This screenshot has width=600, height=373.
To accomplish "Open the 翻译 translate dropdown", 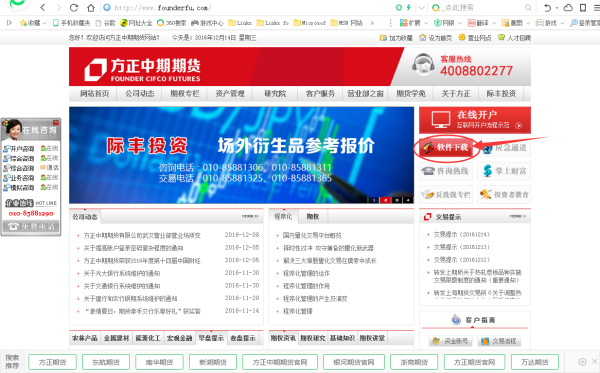I will coord(482,23).
